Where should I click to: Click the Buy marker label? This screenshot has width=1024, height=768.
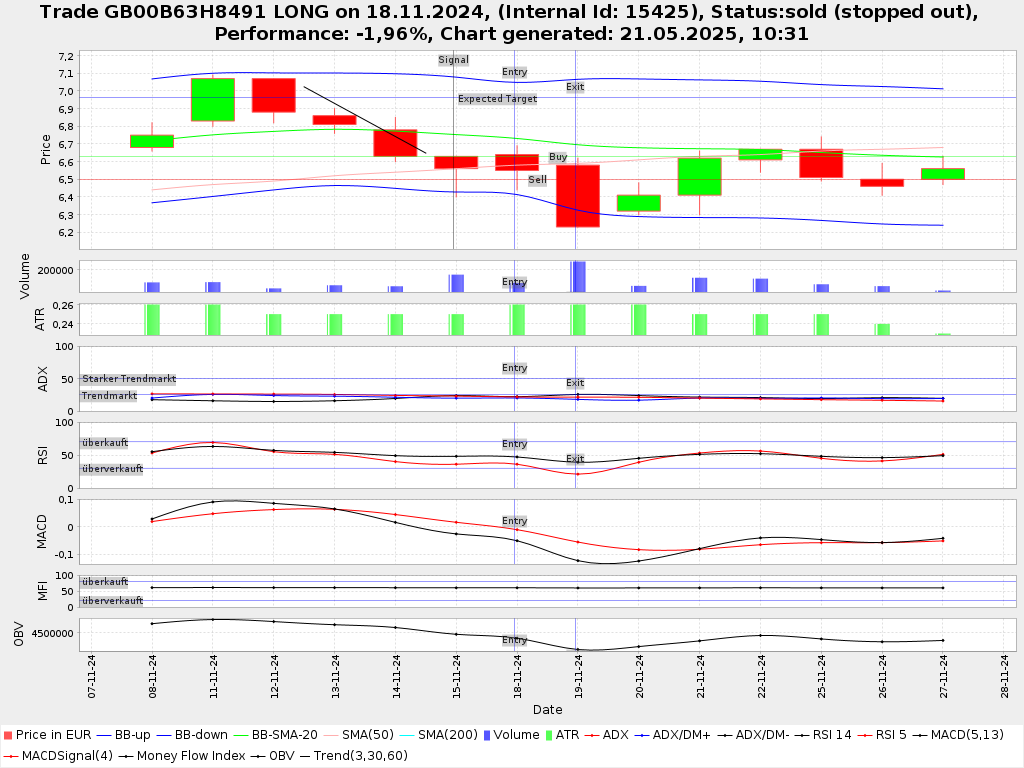click(558, 157)
